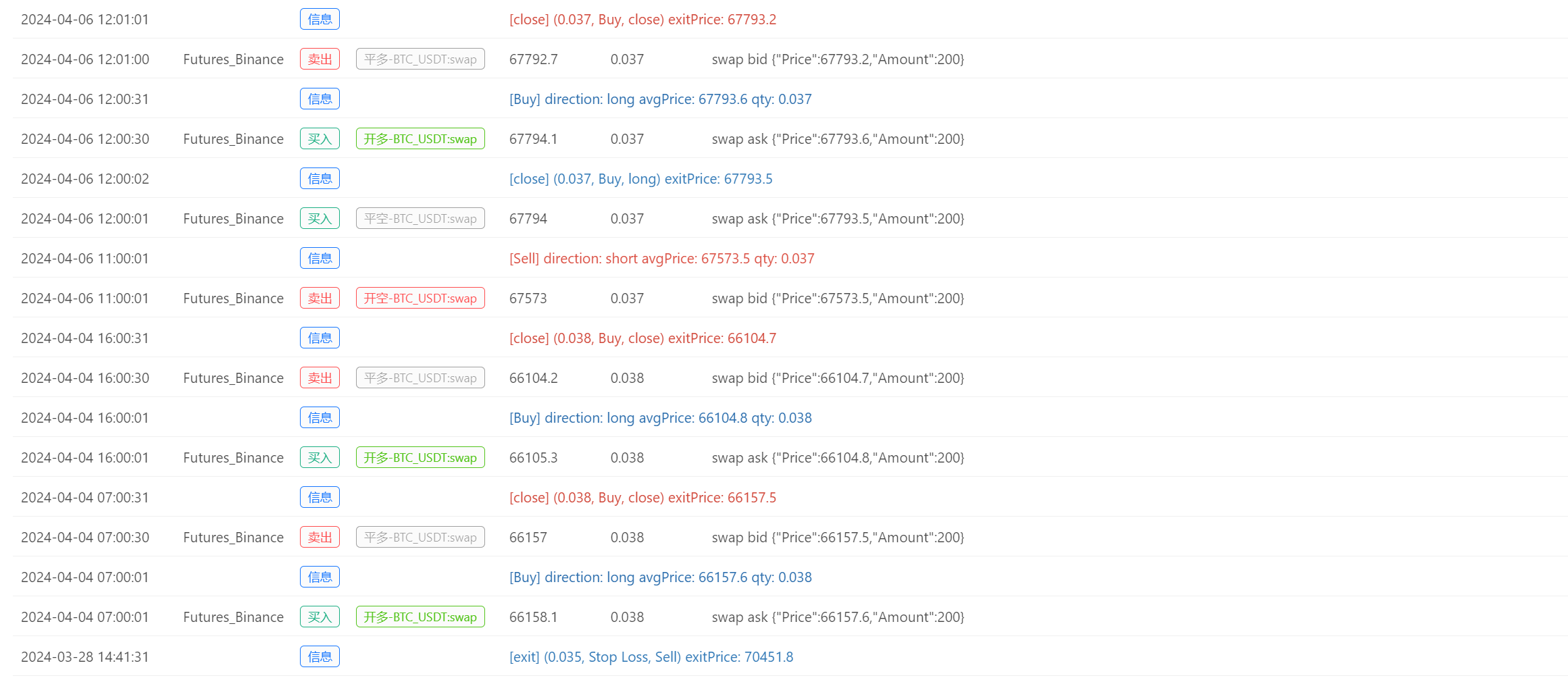Click the red 开空-BTC_USDT:swap tag at 11:00:01
1568x678 pixels.
[420, 298]
